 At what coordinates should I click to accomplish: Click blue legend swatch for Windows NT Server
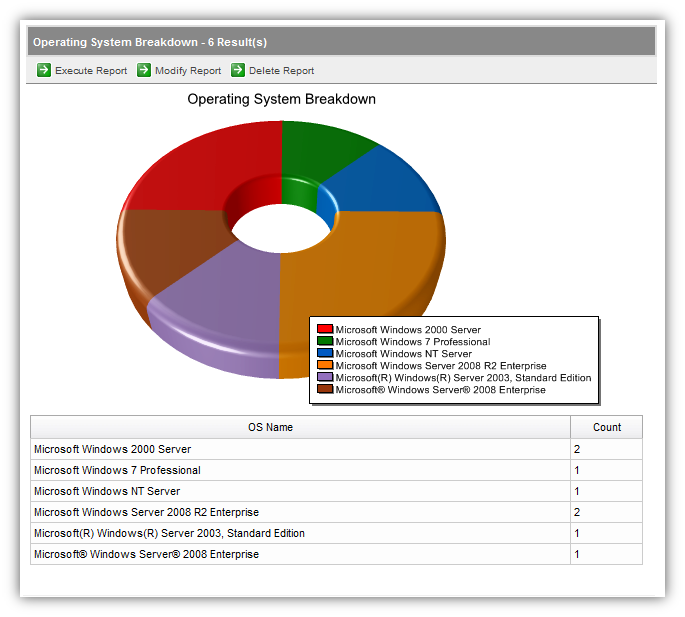coord(325,353)
